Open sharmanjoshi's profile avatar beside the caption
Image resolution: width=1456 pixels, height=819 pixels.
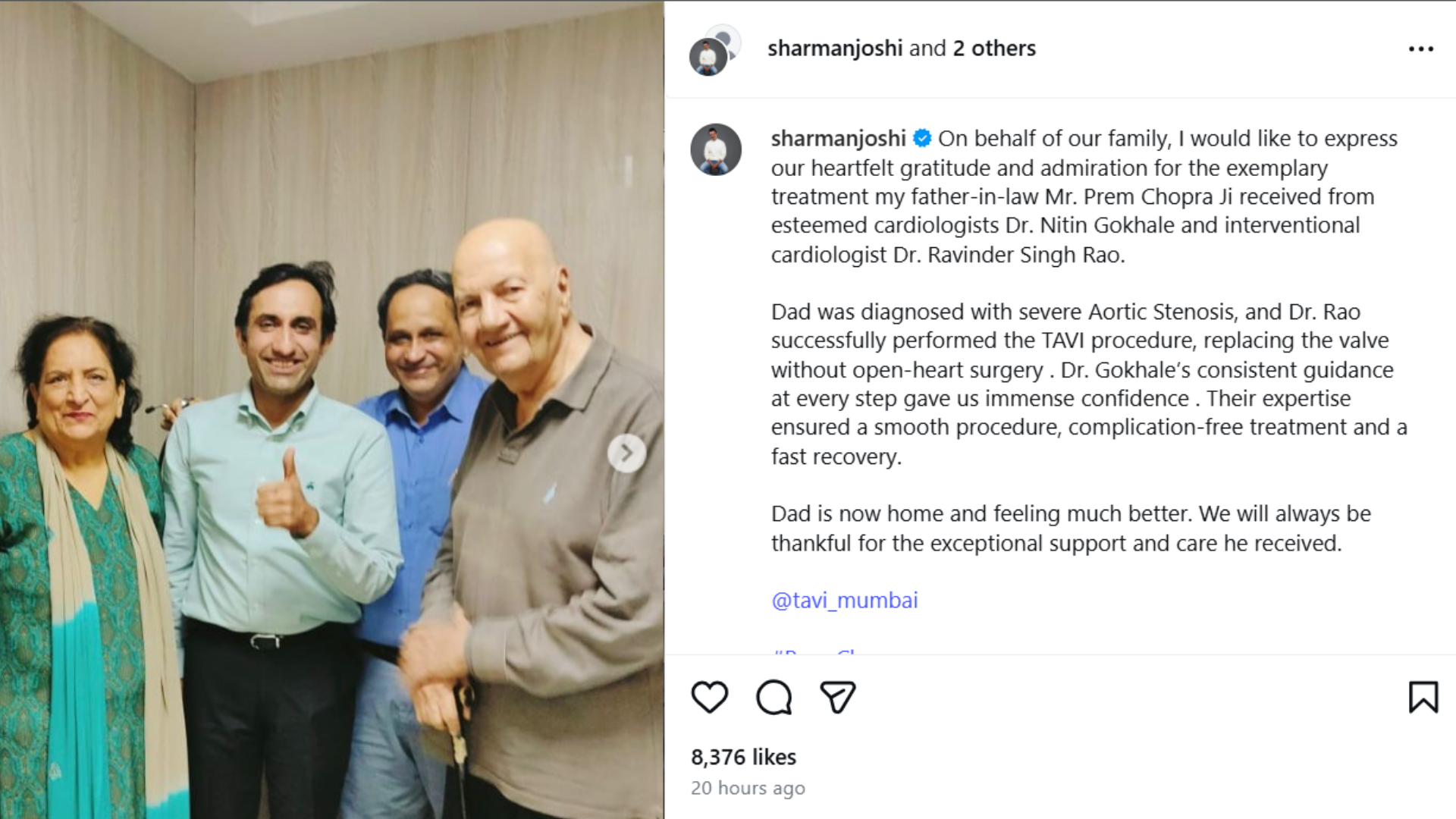(716, 149)
